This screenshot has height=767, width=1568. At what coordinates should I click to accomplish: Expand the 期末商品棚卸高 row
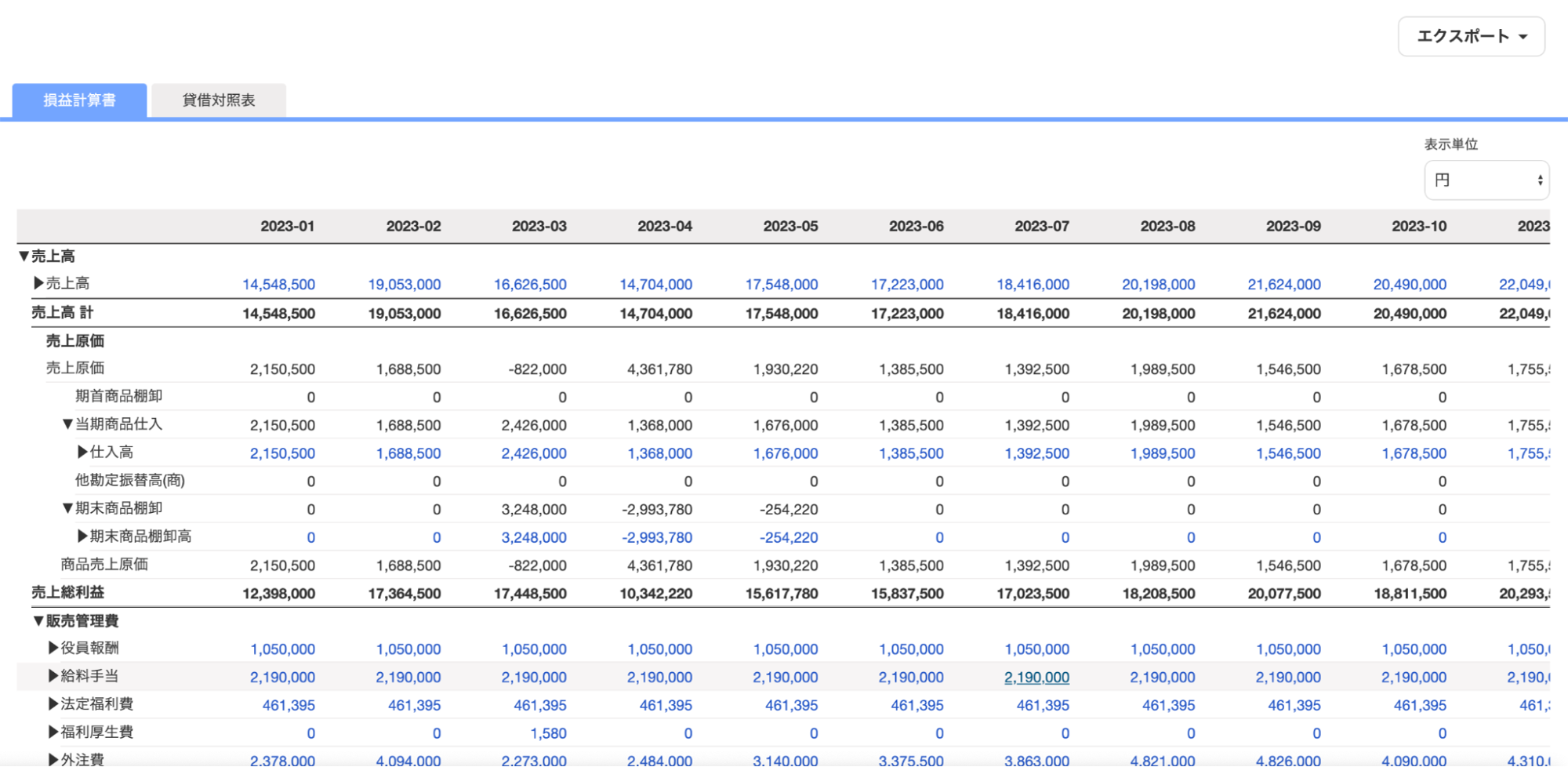tap(82, 536)
